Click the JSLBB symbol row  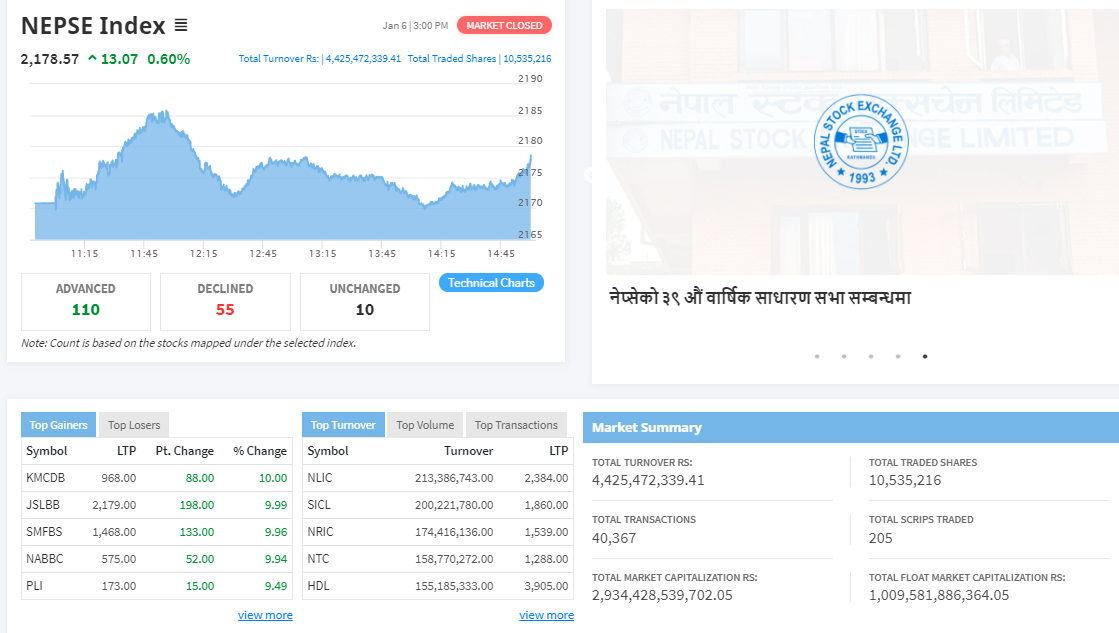click(157, 505)
